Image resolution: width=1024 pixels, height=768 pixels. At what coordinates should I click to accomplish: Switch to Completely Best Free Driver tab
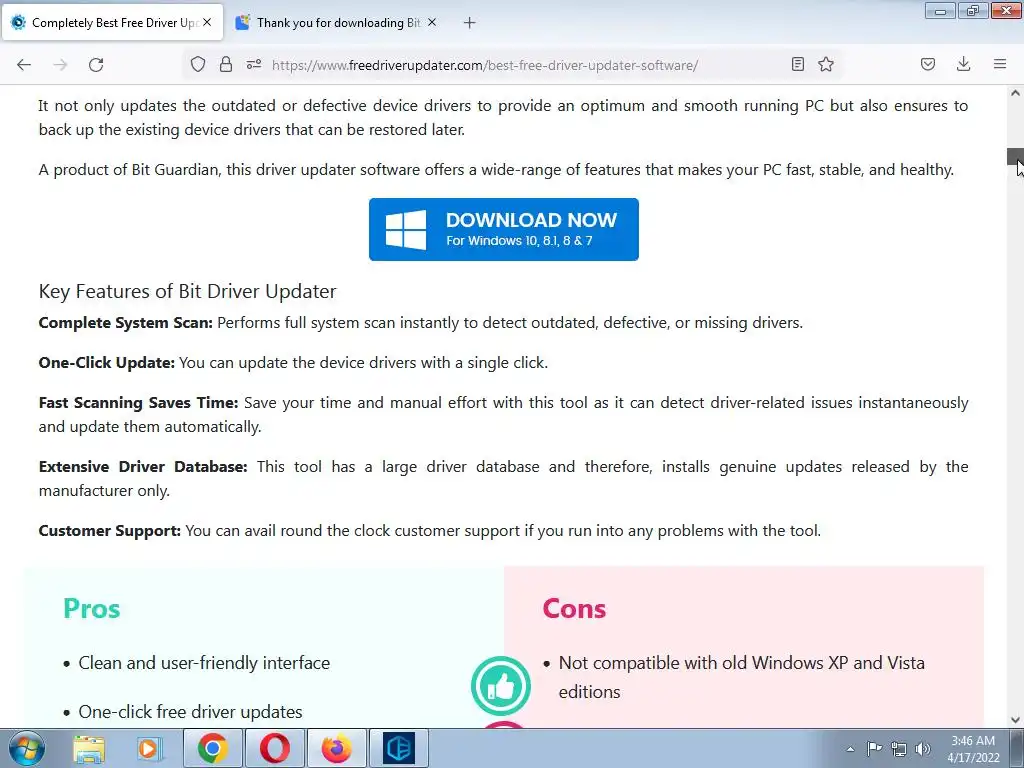(112, 23)
